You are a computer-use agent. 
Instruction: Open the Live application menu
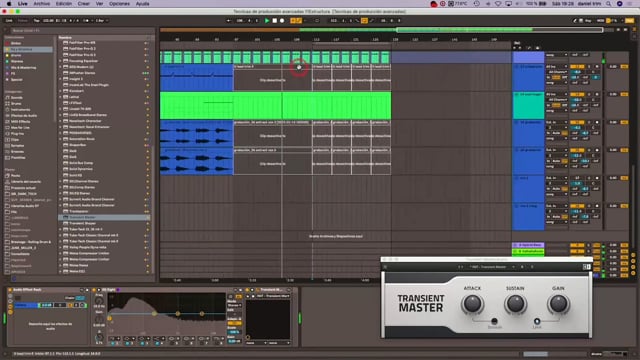(x=23, y=4)
